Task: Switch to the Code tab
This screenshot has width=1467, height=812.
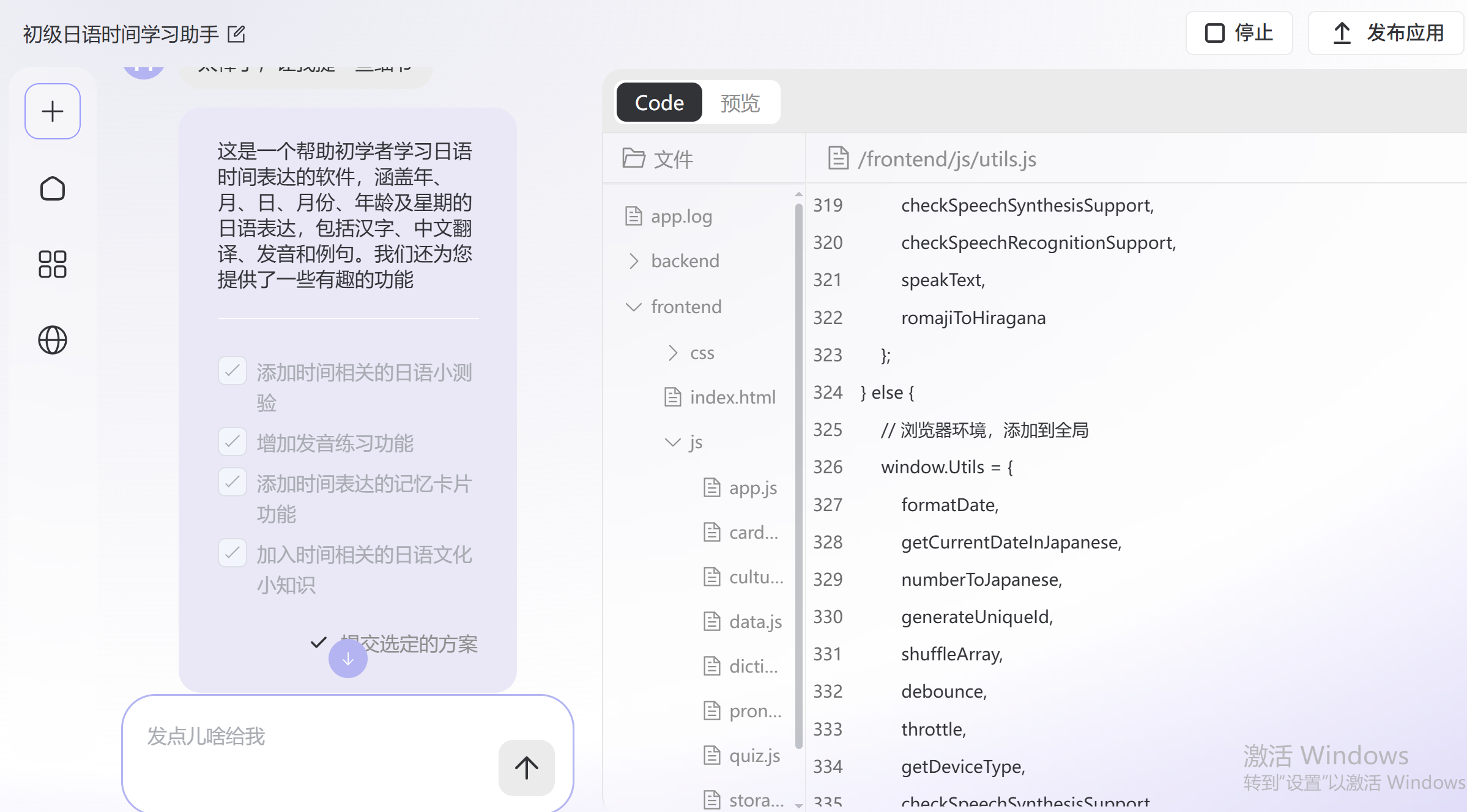Action: tap(659, 103)
